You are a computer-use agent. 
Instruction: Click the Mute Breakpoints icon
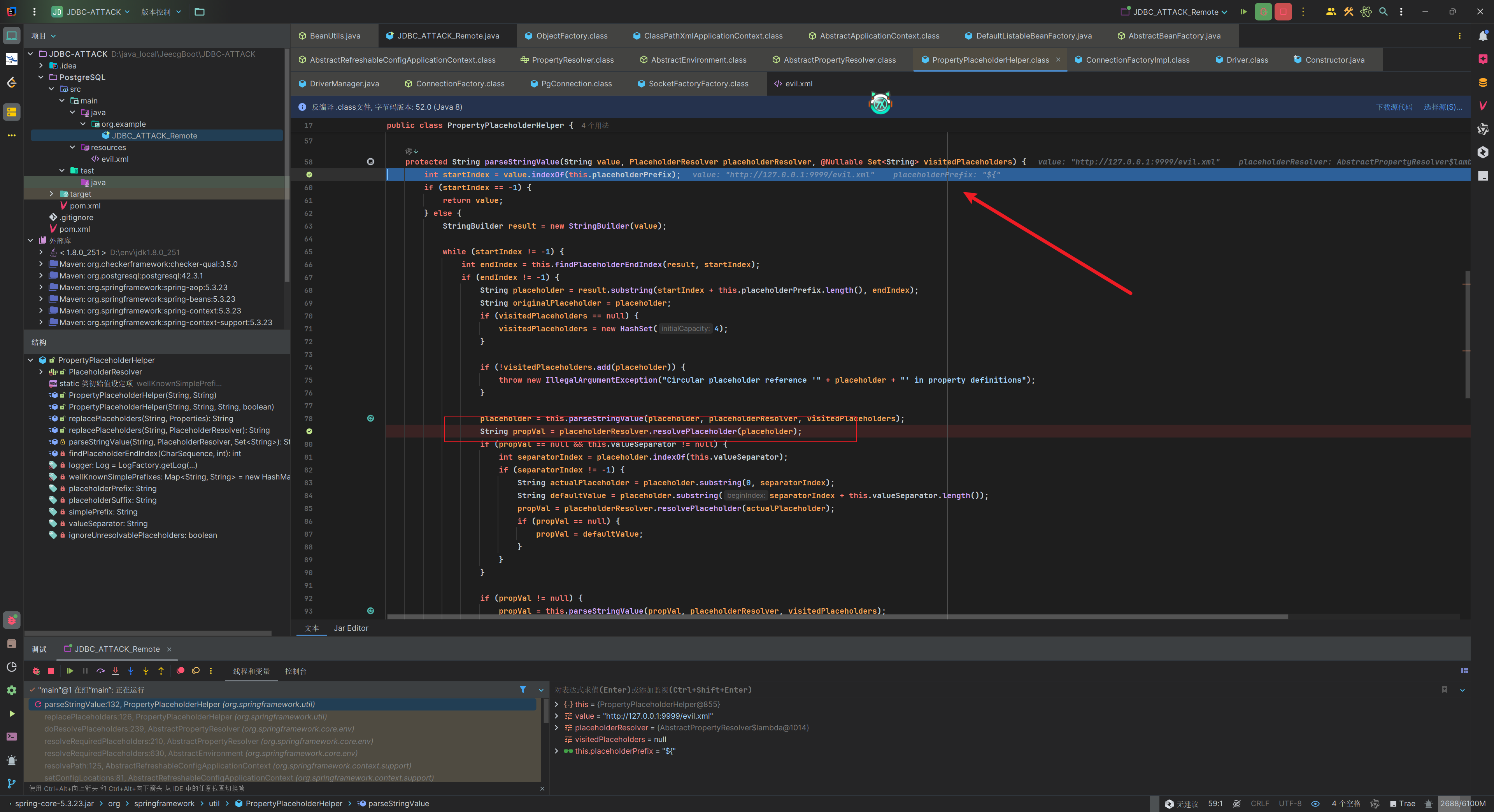[196, 670]
